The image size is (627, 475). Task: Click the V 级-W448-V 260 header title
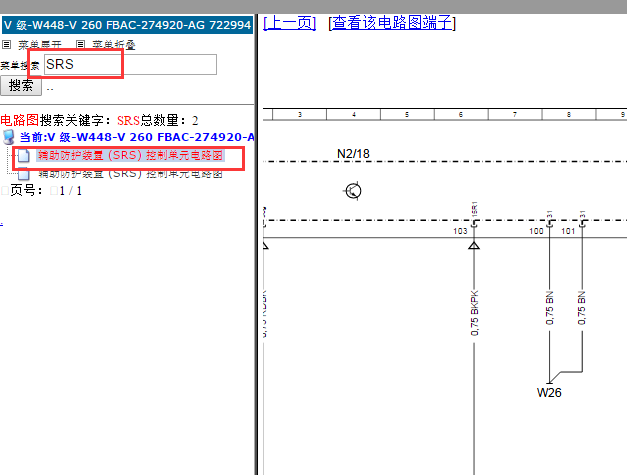pos(127,25)
